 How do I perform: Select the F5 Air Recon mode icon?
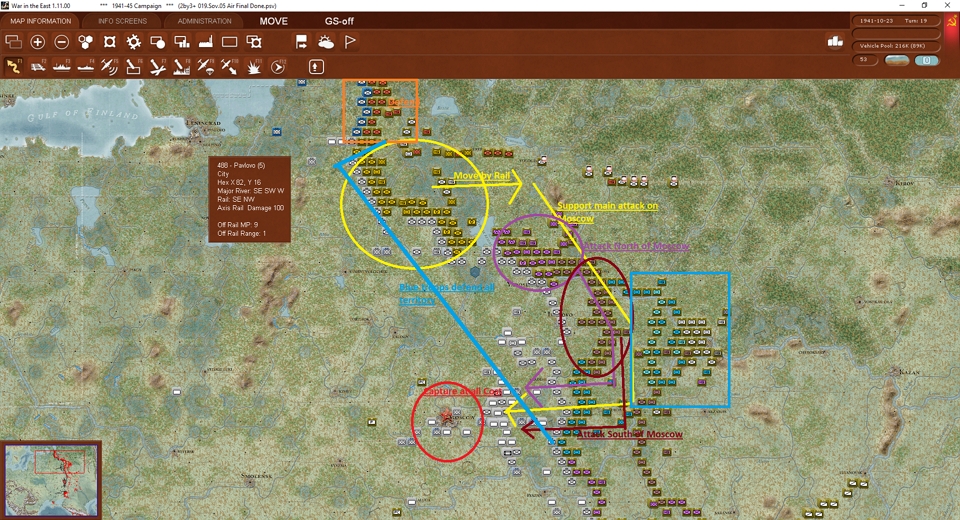[x=110, y=66]
